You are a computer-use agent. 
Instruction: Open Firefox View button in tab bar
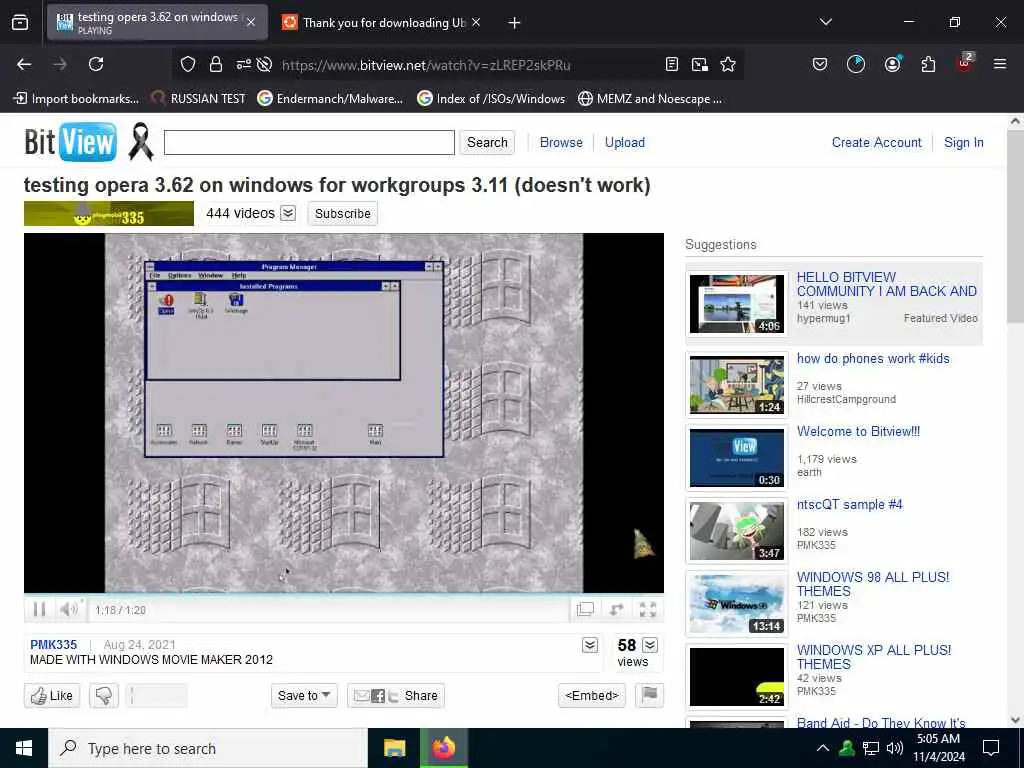pos(20,23)
